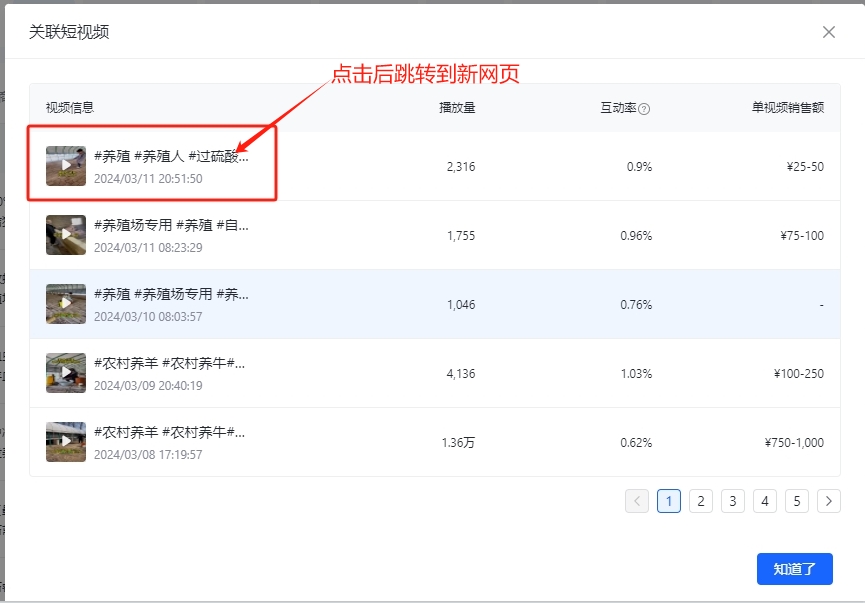The width and height of the screenshot is (865, 603).
Task: Click the 知道了 confirm button
Action: point(794,569)
